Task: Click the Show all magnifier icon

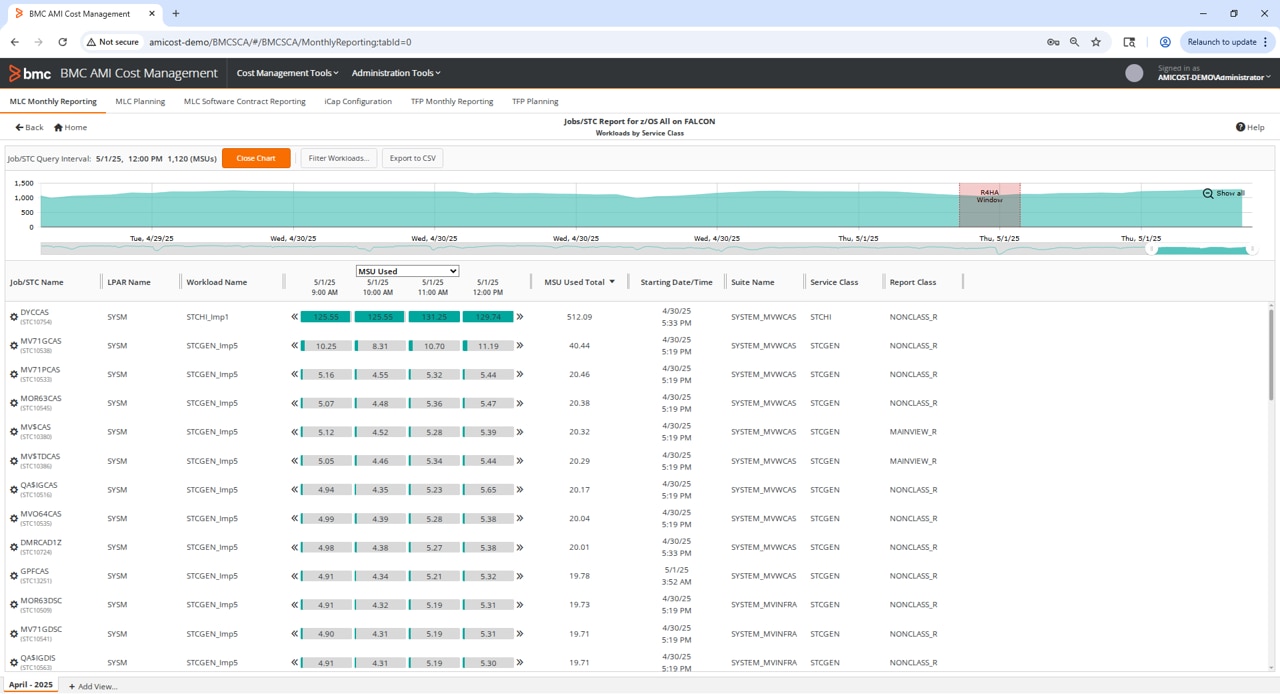Action: 1208,193
